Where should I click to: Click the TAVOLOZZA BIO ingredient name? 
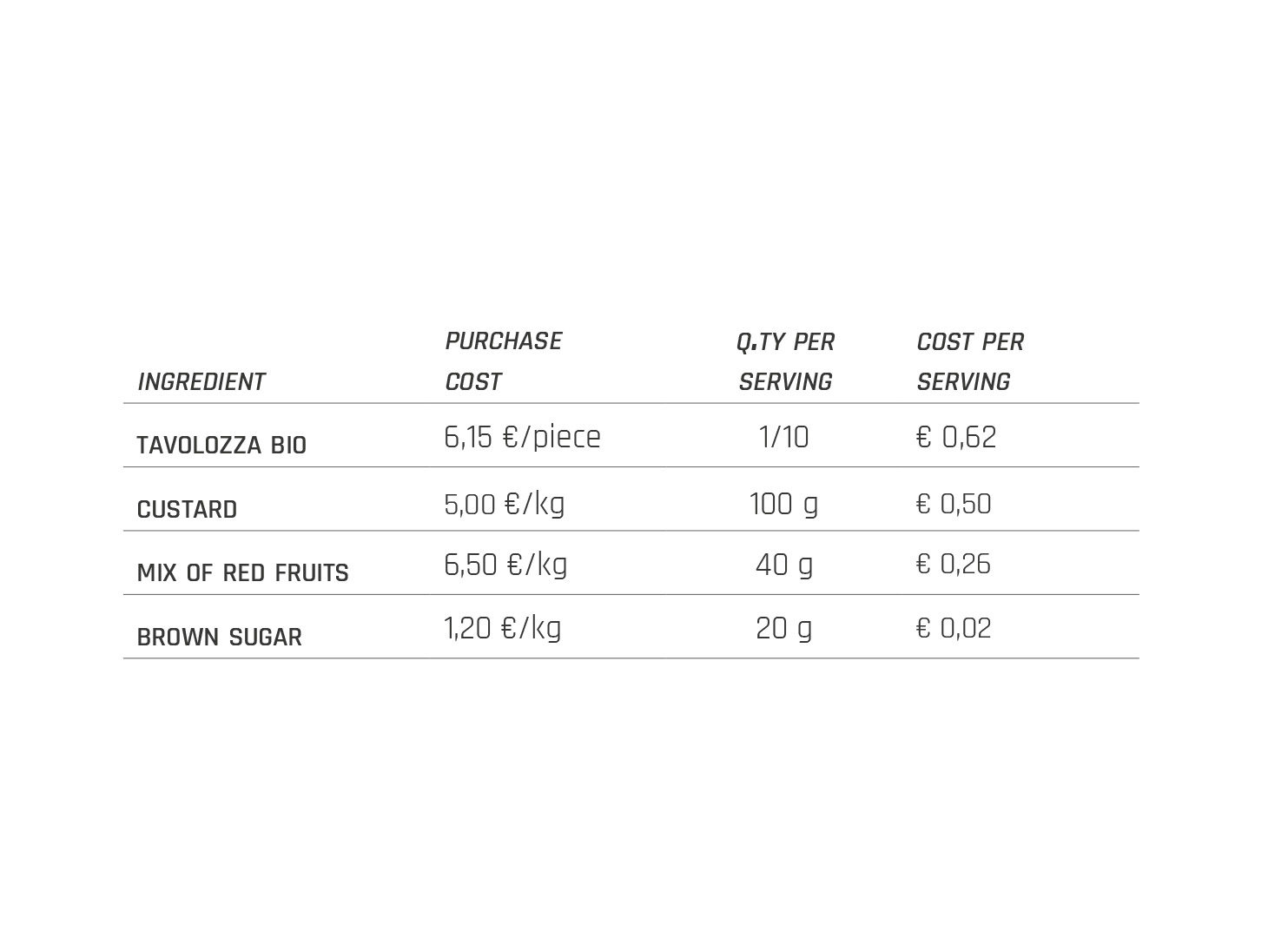(221, 446)
